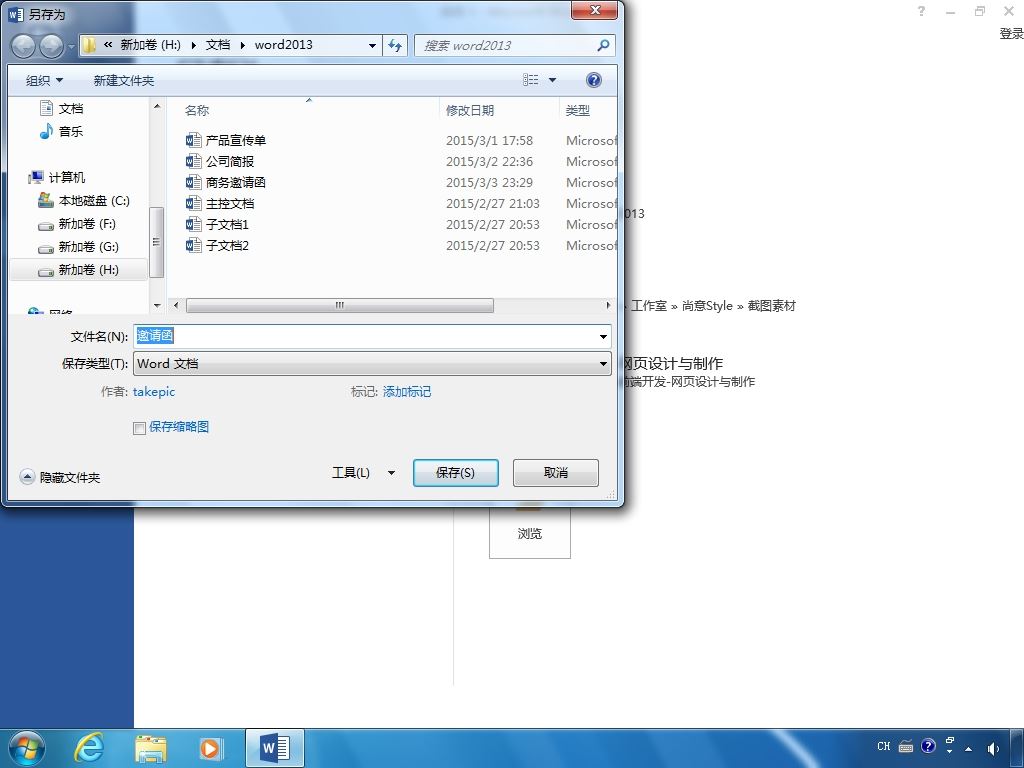Open the 组织 dropdown menu
The image size is (1024, 768).
44,80
